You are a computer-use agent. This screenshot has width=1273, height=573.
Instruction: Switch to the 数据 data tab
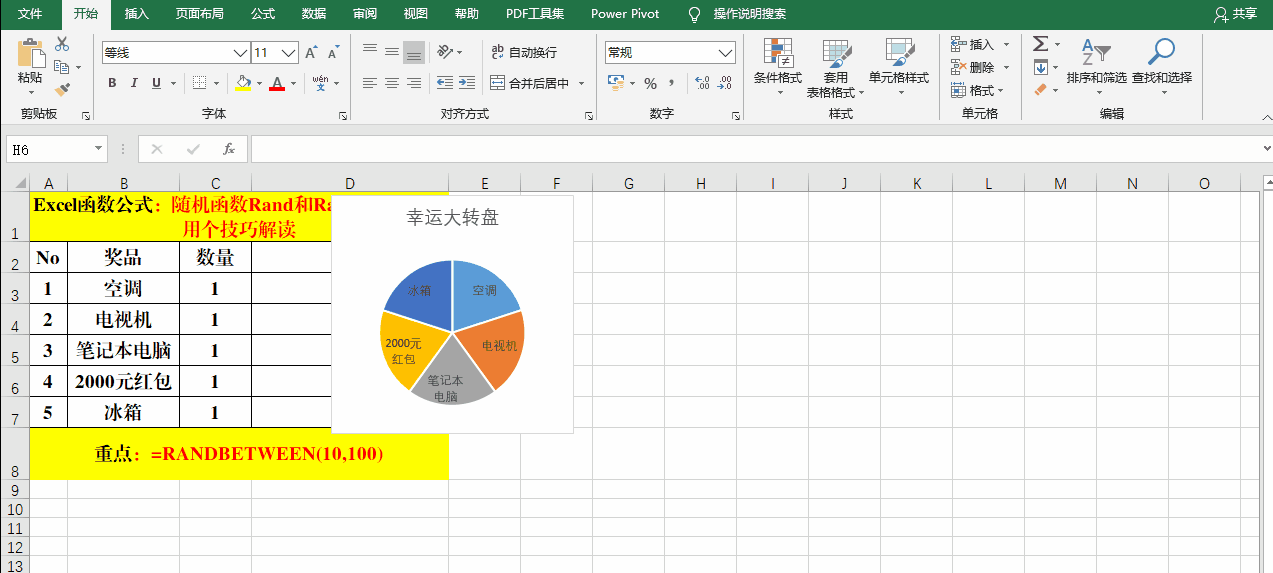coord(314,14)
